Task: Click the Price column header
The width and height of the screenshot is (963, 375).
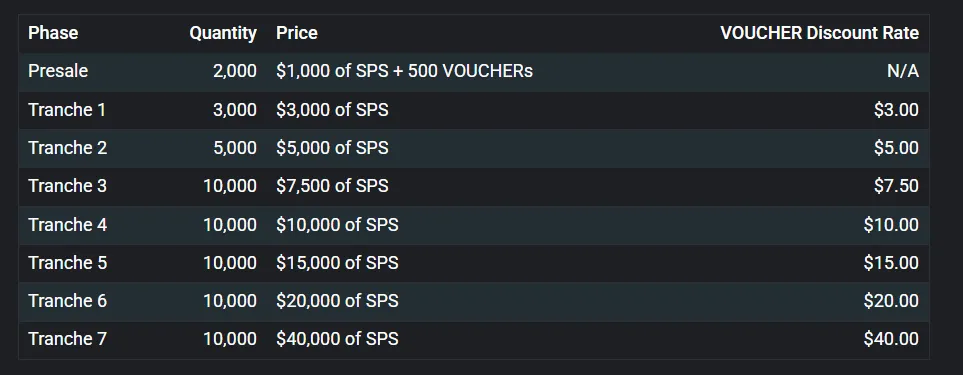Action: [x=297, y=33]
